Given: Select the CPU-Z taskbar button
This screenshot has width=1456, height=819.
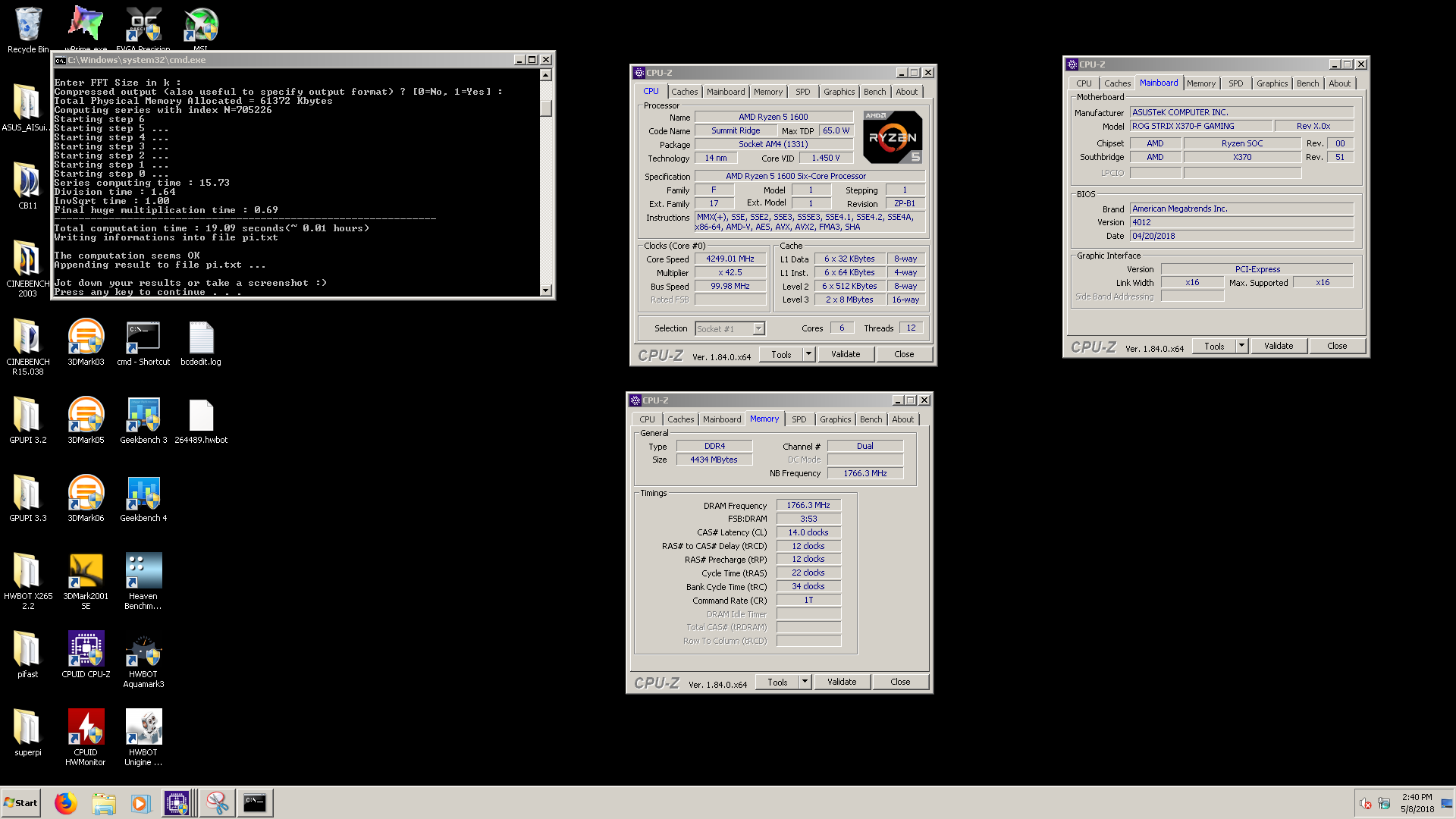Looking at the screenshot, I should (x=177, y=802).
